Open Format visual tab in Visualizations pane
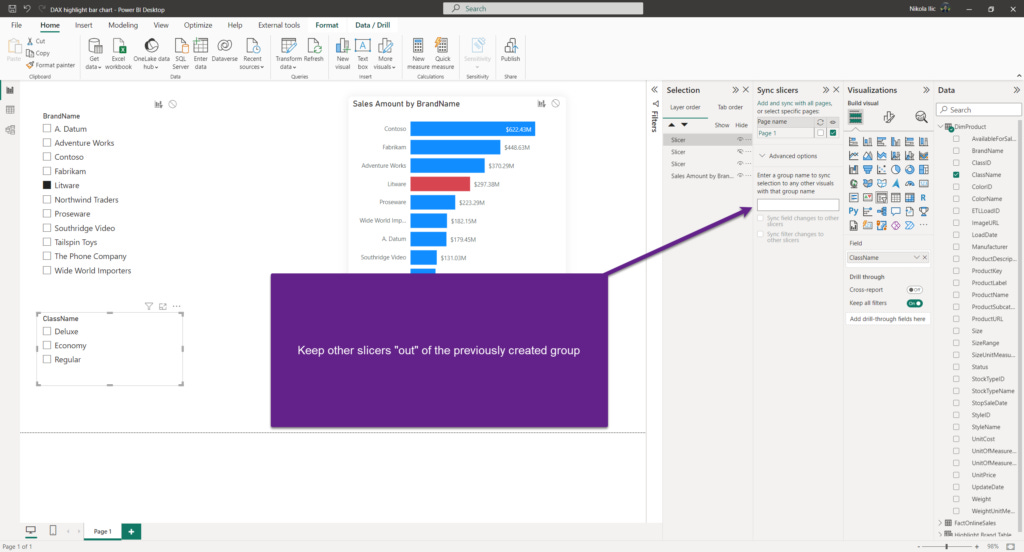1024x552 pixels. coord(889,117)
